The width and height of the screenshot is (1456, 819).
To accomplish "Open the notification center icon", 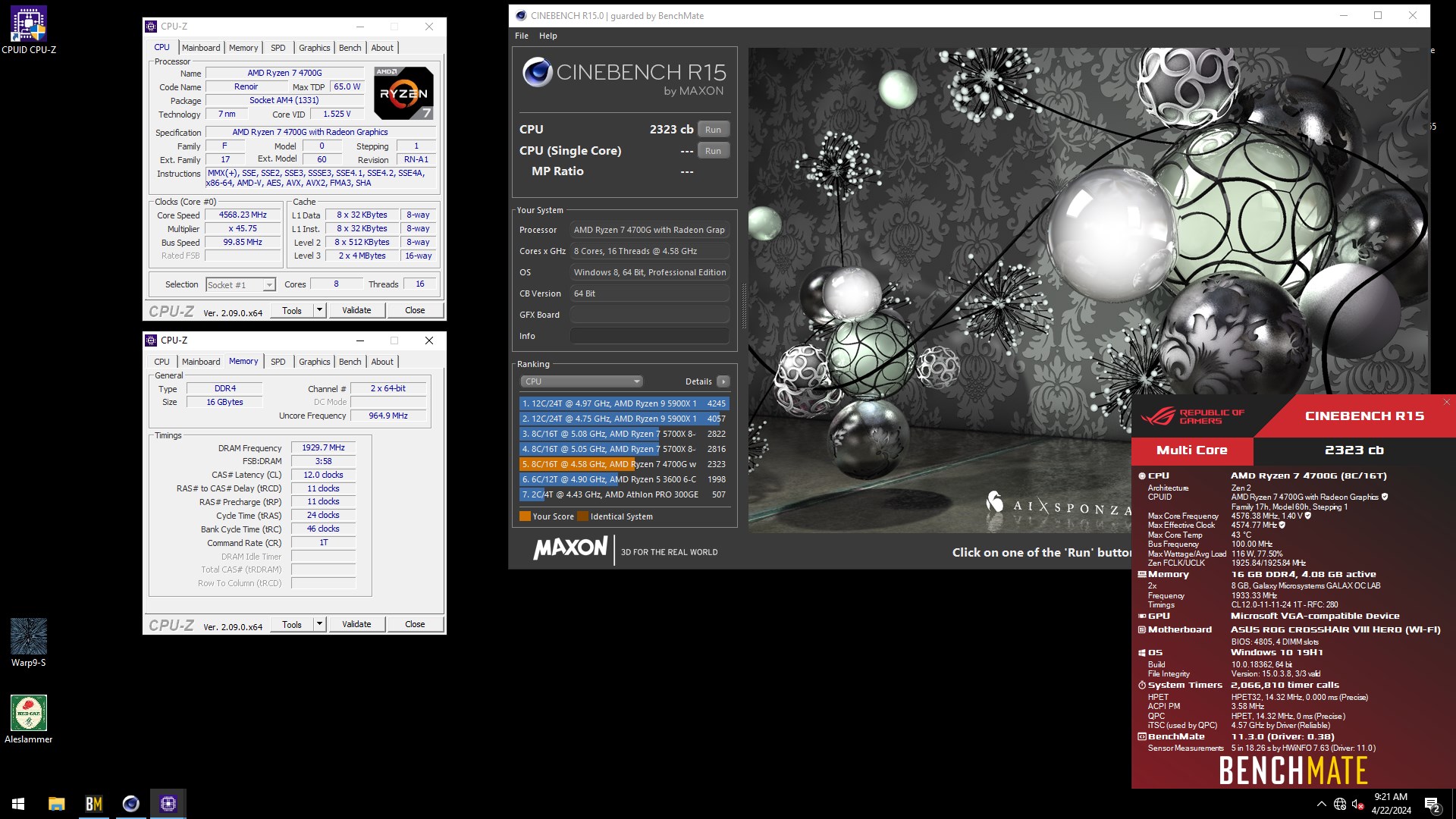I will coord(1432,804).
